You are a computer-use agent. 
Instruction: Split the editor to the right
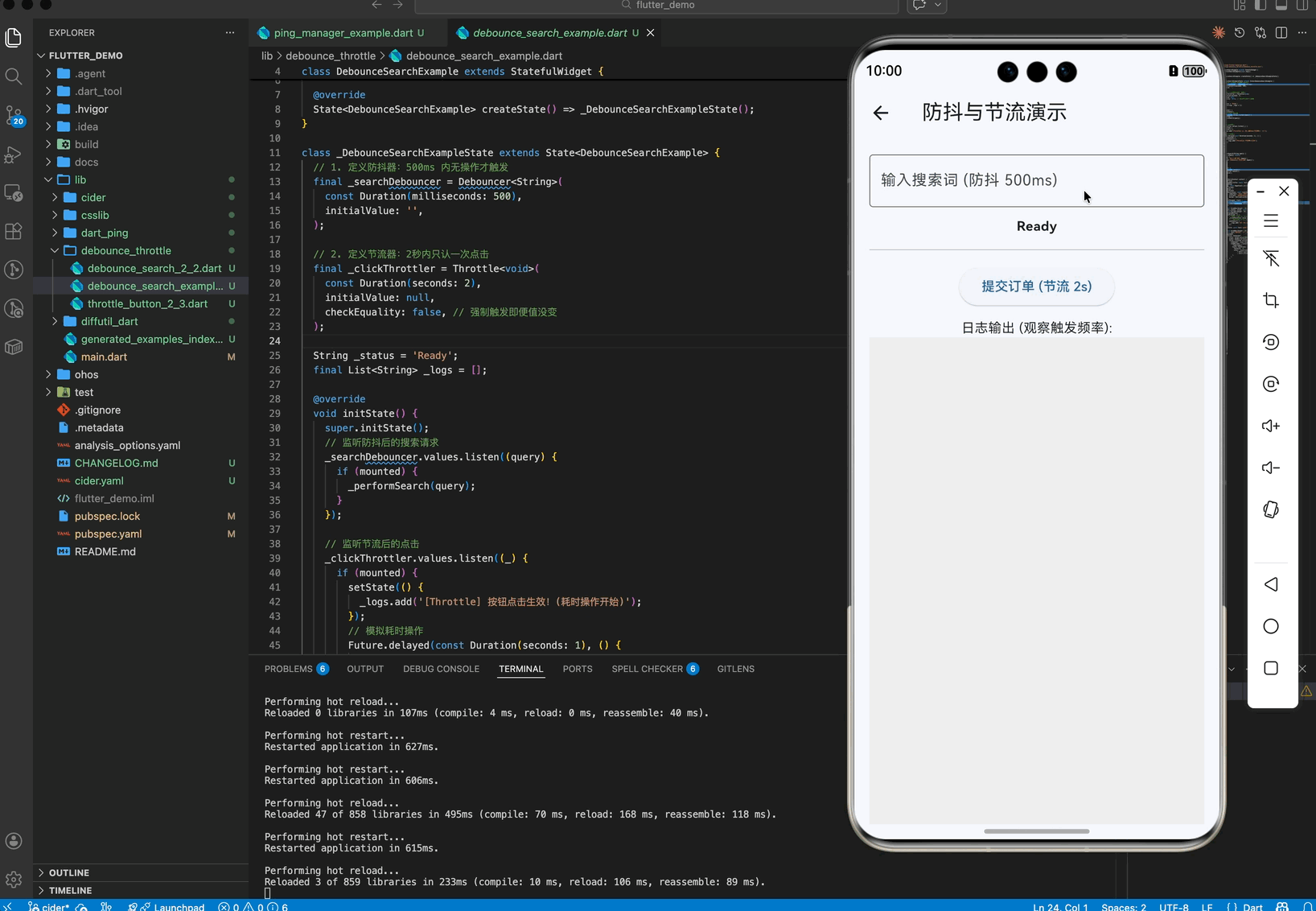(1281, 33)
